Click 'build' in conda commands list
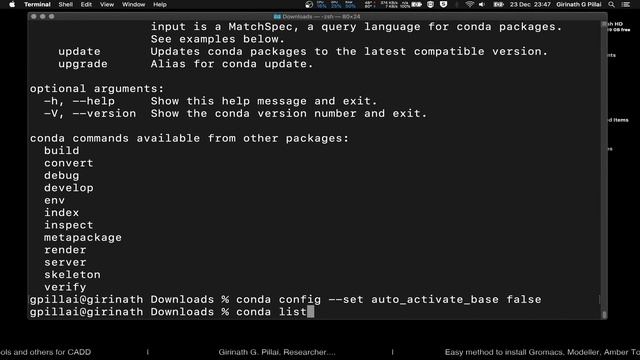640x360 pixels. (x=62, y=151)
